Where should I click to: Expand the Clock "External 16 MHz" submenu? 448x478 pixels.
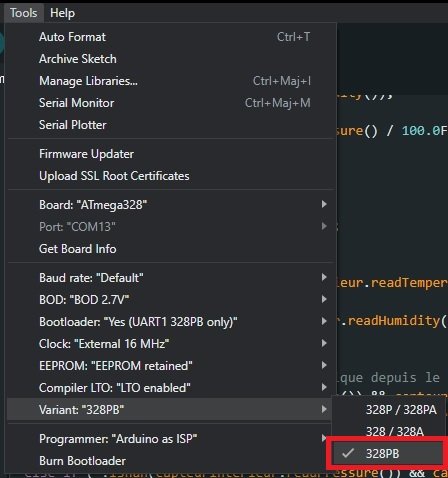171,344
